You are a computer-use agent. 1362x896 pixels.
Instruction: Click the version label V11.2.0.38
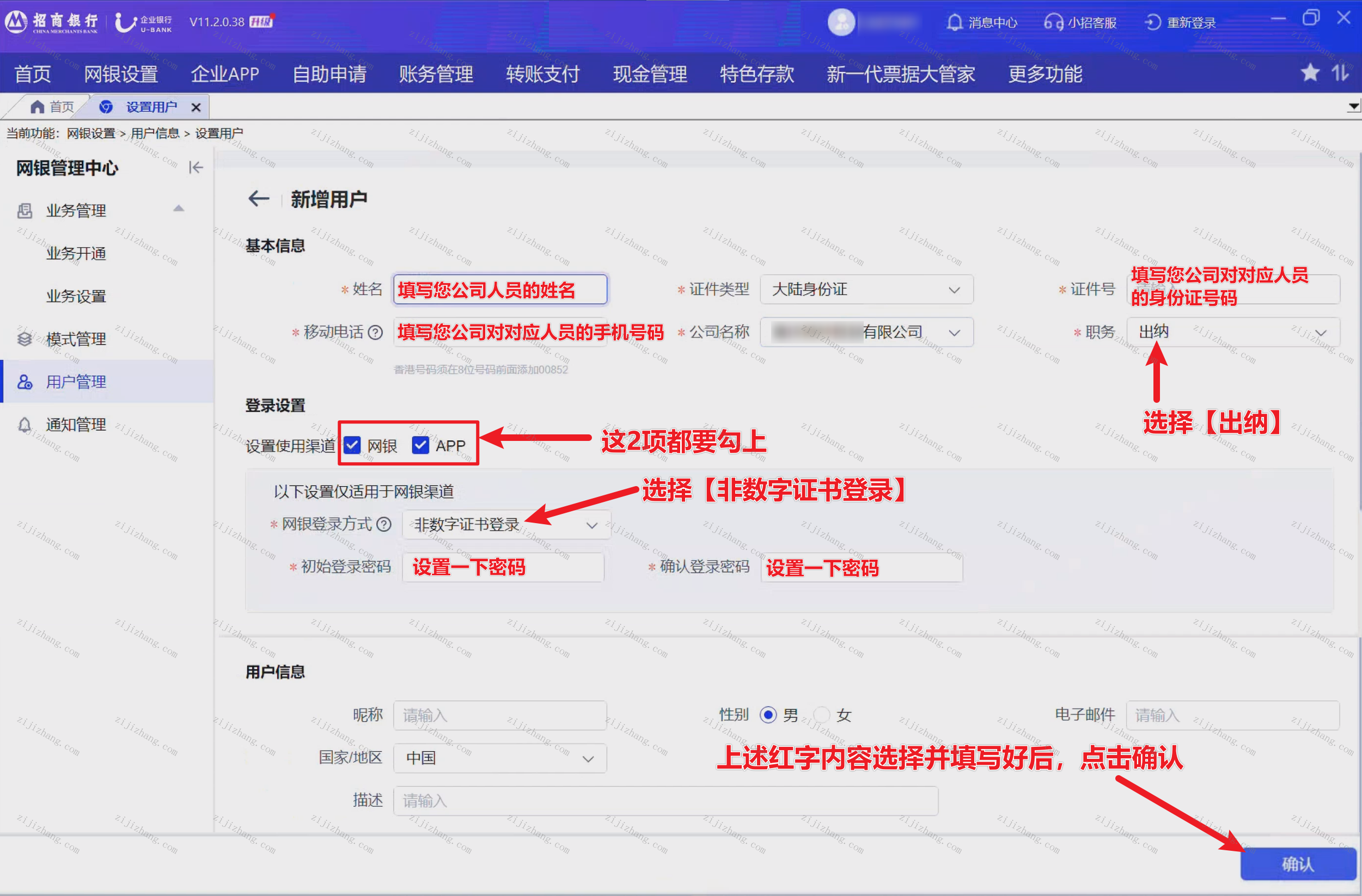[x=217, y=22]
